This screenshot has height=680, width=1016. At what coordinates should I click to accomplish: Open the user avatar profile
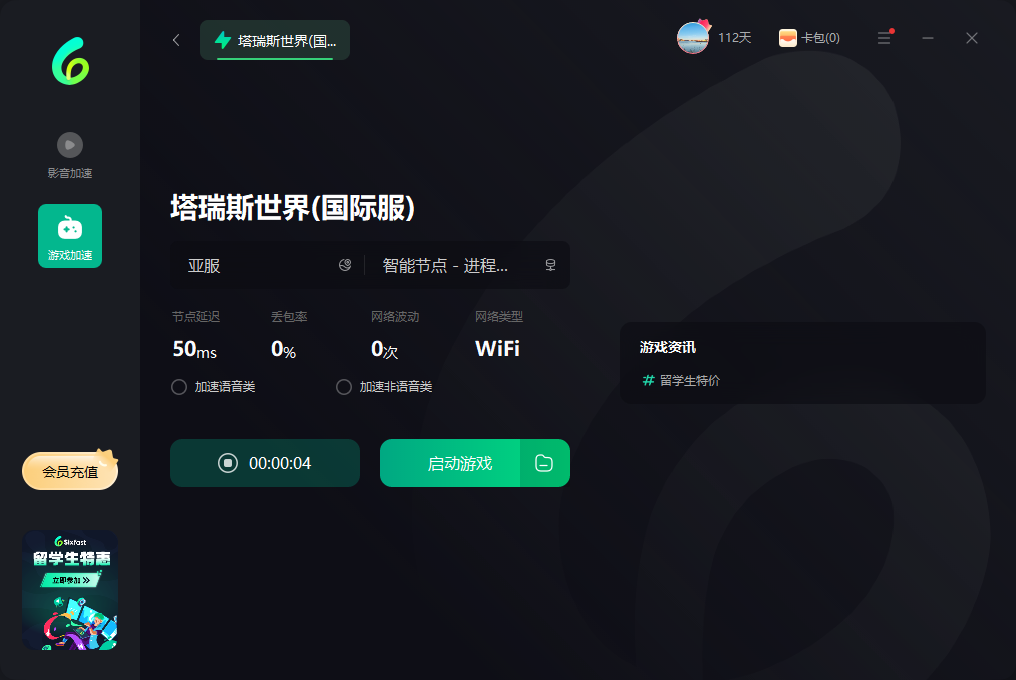coord(693,38)
